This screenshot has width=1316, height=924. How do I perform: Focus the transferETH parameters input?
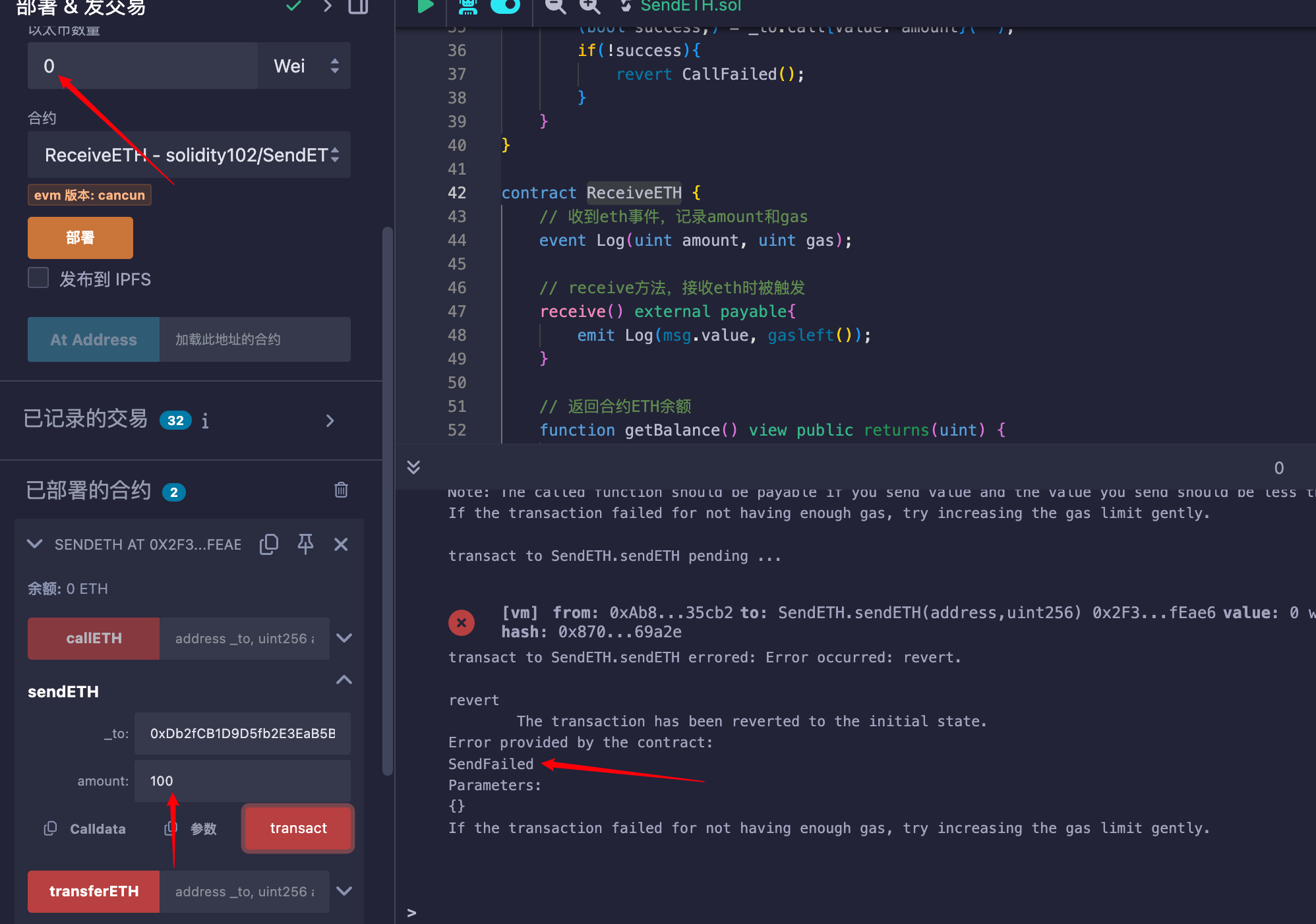tap(245, 891)
